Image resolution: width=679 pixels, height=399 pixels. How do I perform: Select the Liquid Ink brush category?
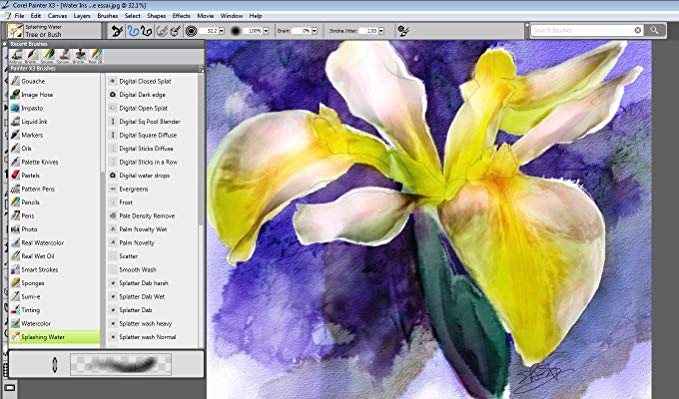coord(55,121)
